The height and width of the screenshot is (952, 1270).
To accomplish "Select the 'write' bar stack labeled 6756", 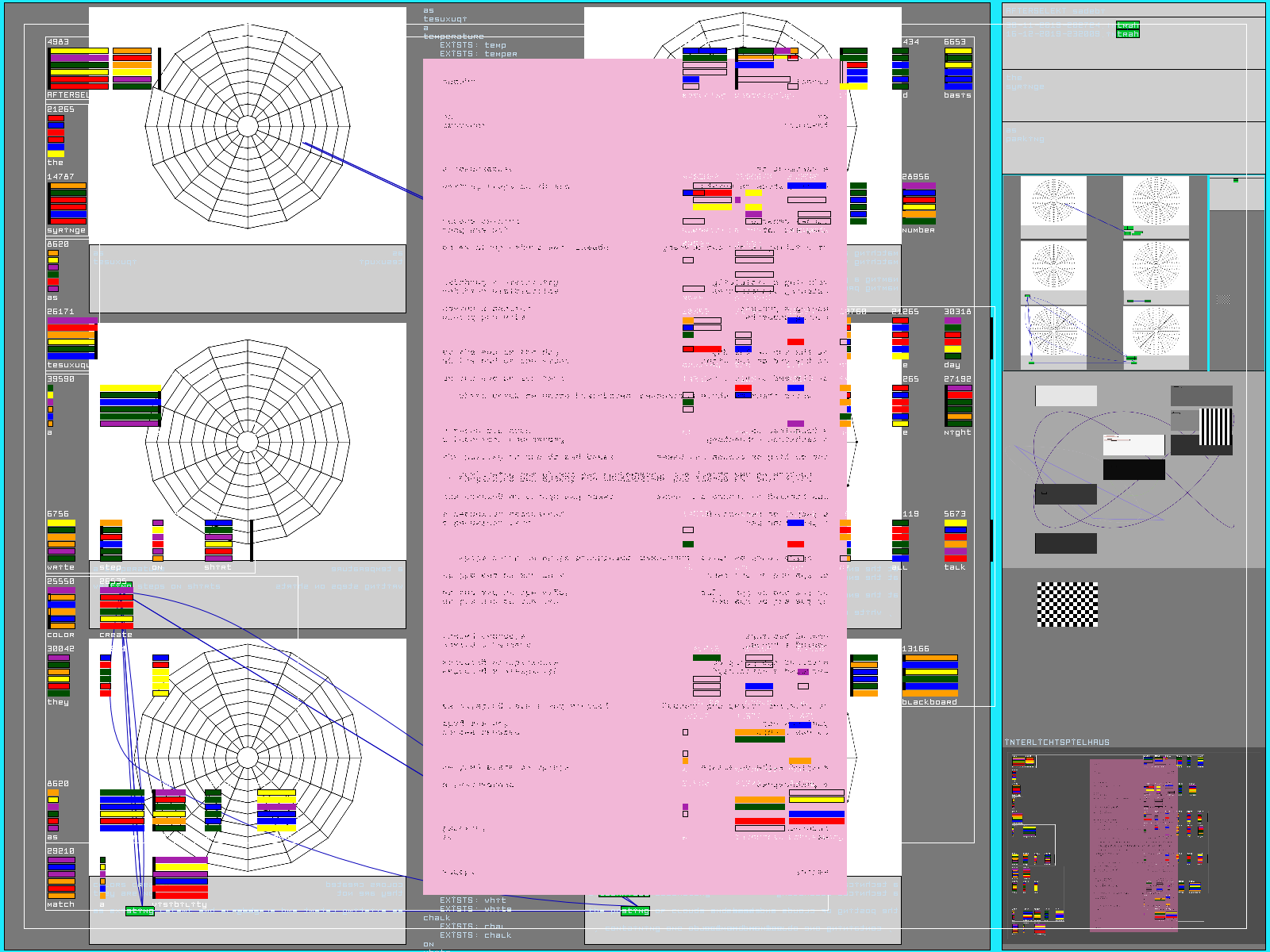I will click(x=61, y=541).
